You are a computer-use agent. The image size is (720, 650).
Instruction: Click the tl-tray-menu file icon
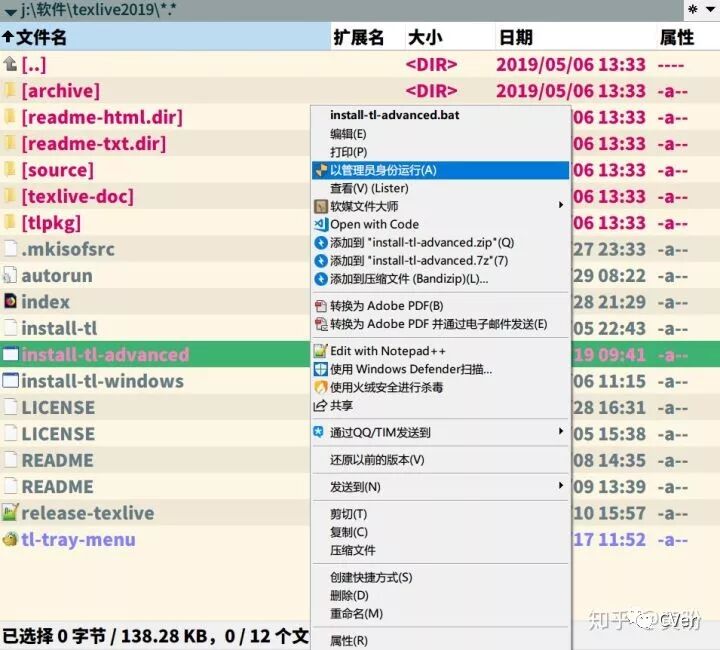10,539
